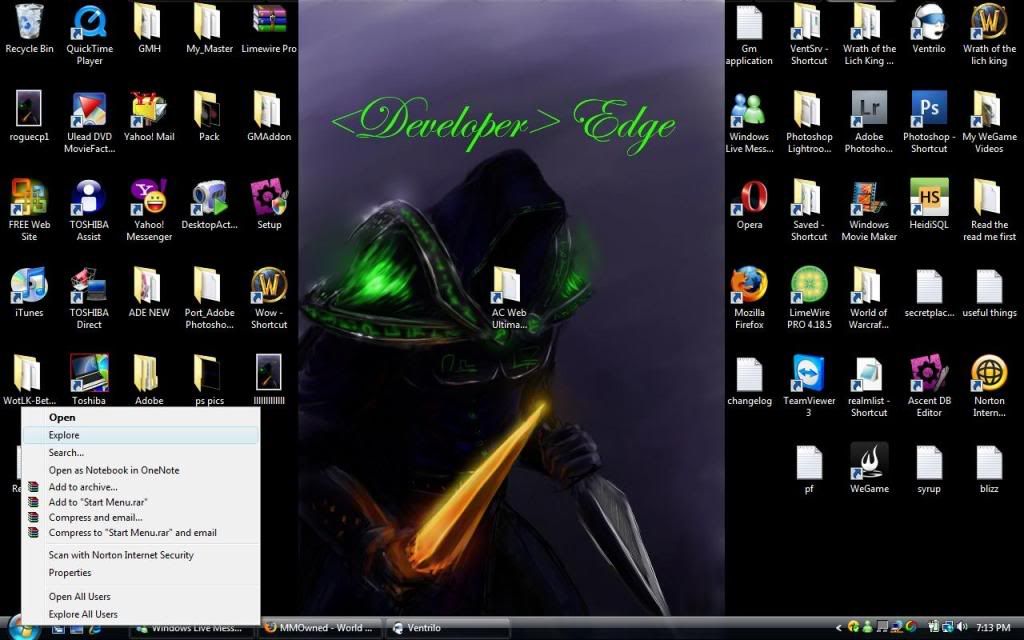The height and width of the screenshot is (640, 1024).
Task: Select Add to archive... menu entry
Action: pyautogui.click(x=141, y=487)
